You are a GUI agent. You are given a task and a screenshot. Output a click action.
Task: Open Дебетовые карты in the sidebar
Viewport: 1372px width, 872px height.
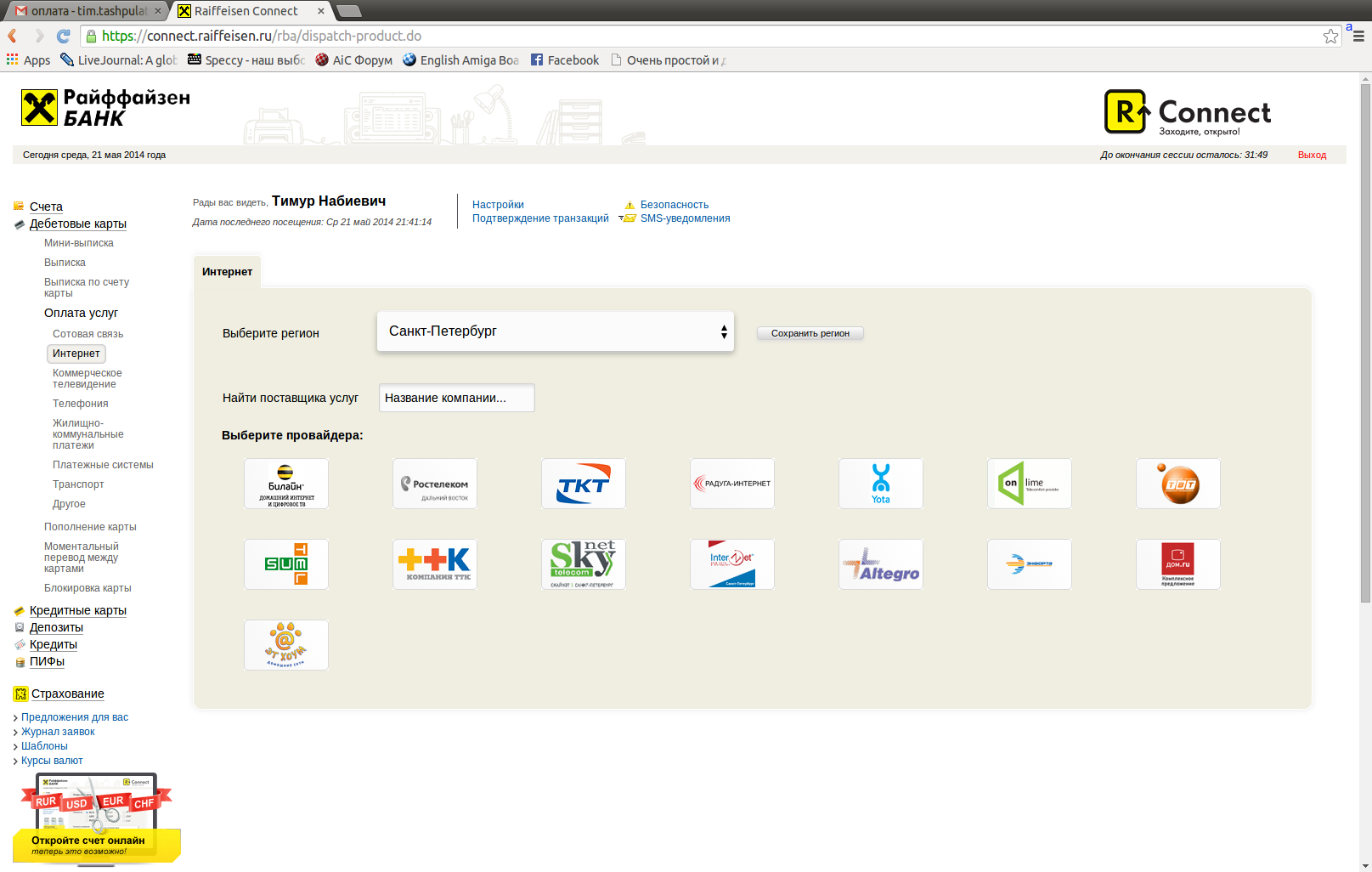pyautogui.click(x=78, y=224)
